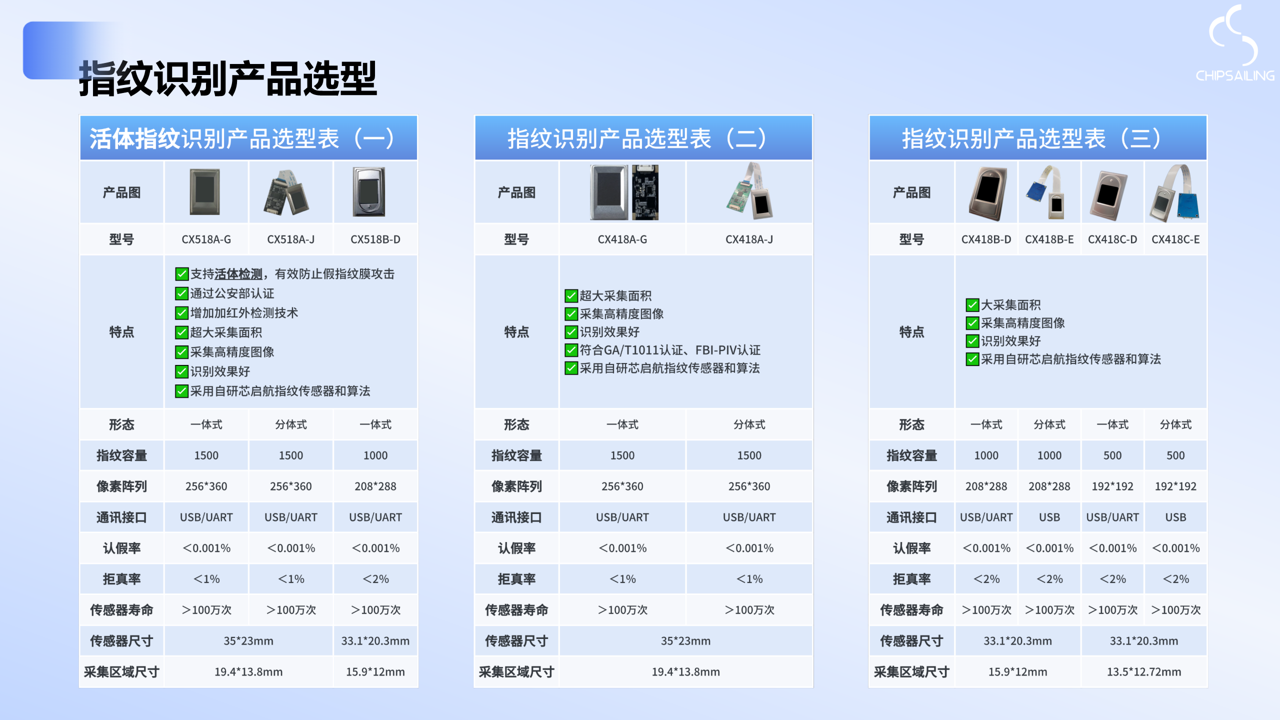The width and height of the screenshot is (1280, 720).
Task: Click the 分体式 form cell under CX418A-J
Action: [x=749, y=425]
